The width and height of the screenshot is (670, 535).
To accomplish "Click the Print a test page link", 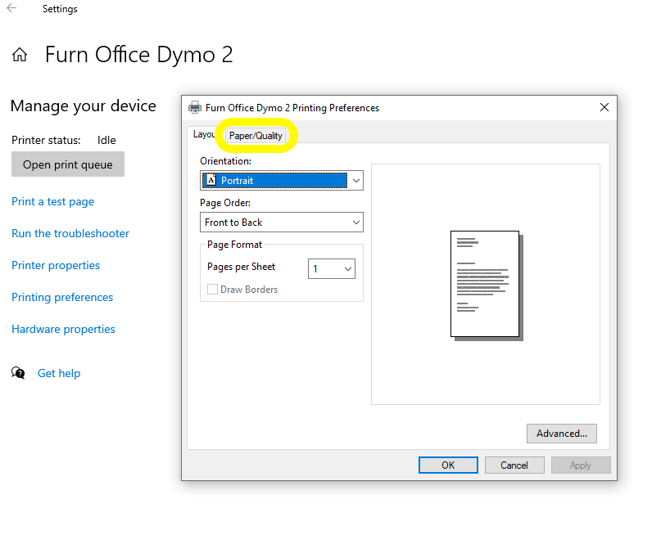I will pyautogui.click(x=53, y=201).
